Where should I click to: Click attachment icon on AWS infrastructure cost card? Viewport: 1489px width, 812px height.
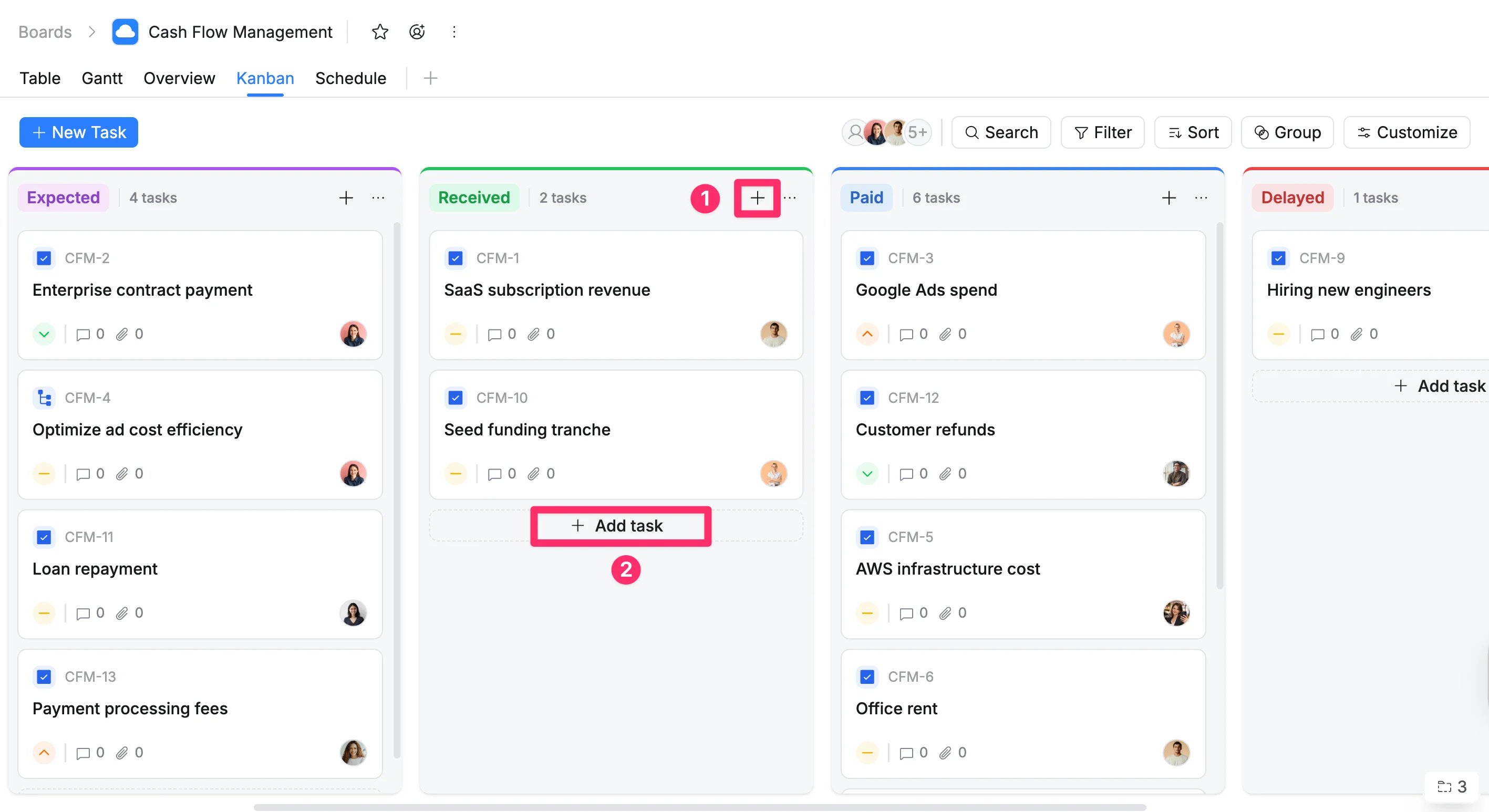pos(945,613)
